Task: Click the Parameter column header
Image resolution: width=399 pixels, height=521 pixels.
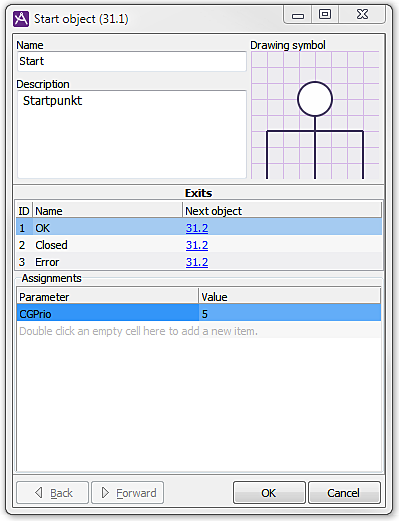Action: pyautogui.click(x=108, y=297)
